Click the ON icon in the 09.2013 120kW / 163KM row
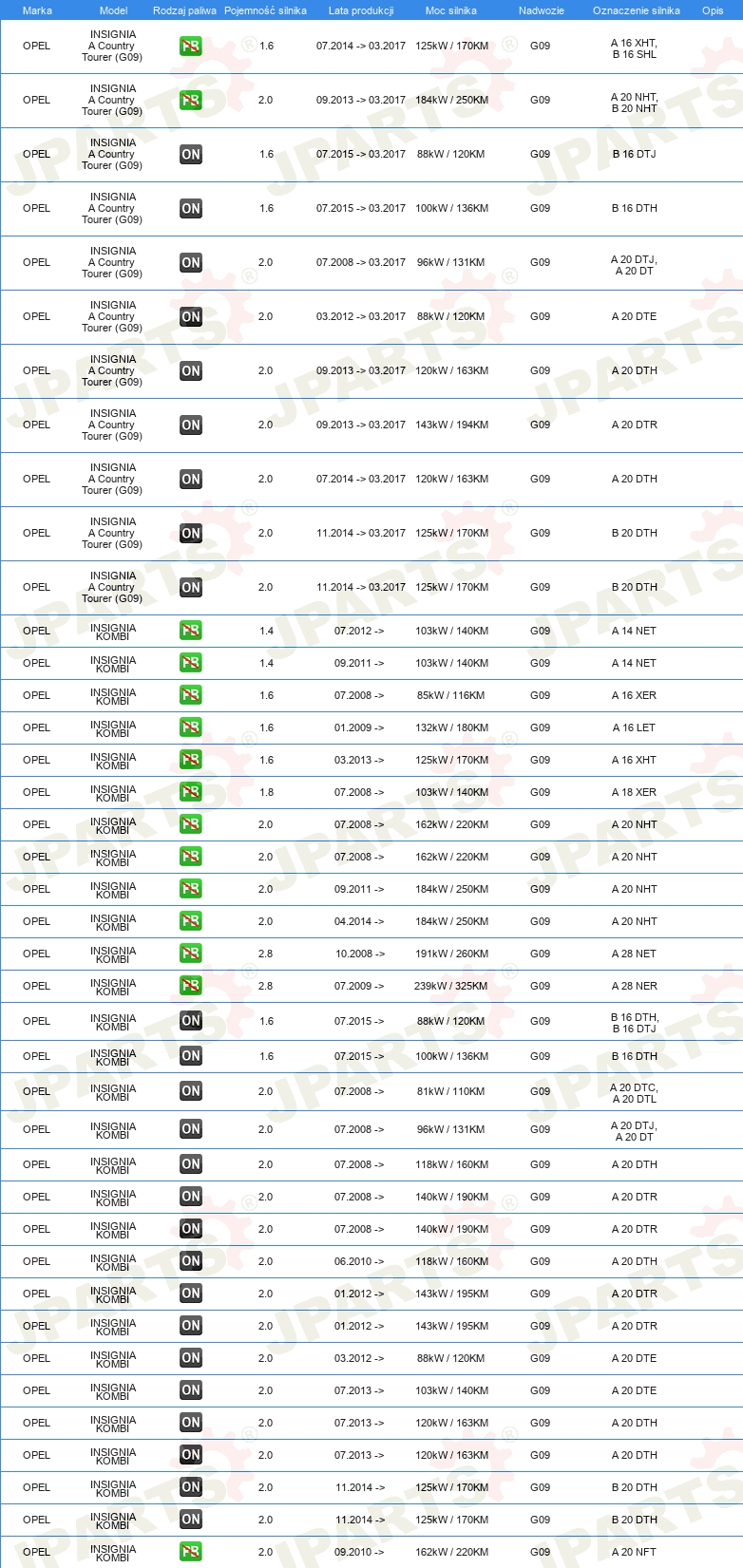Screen dimensions: 743x1568 click(191, 370)
